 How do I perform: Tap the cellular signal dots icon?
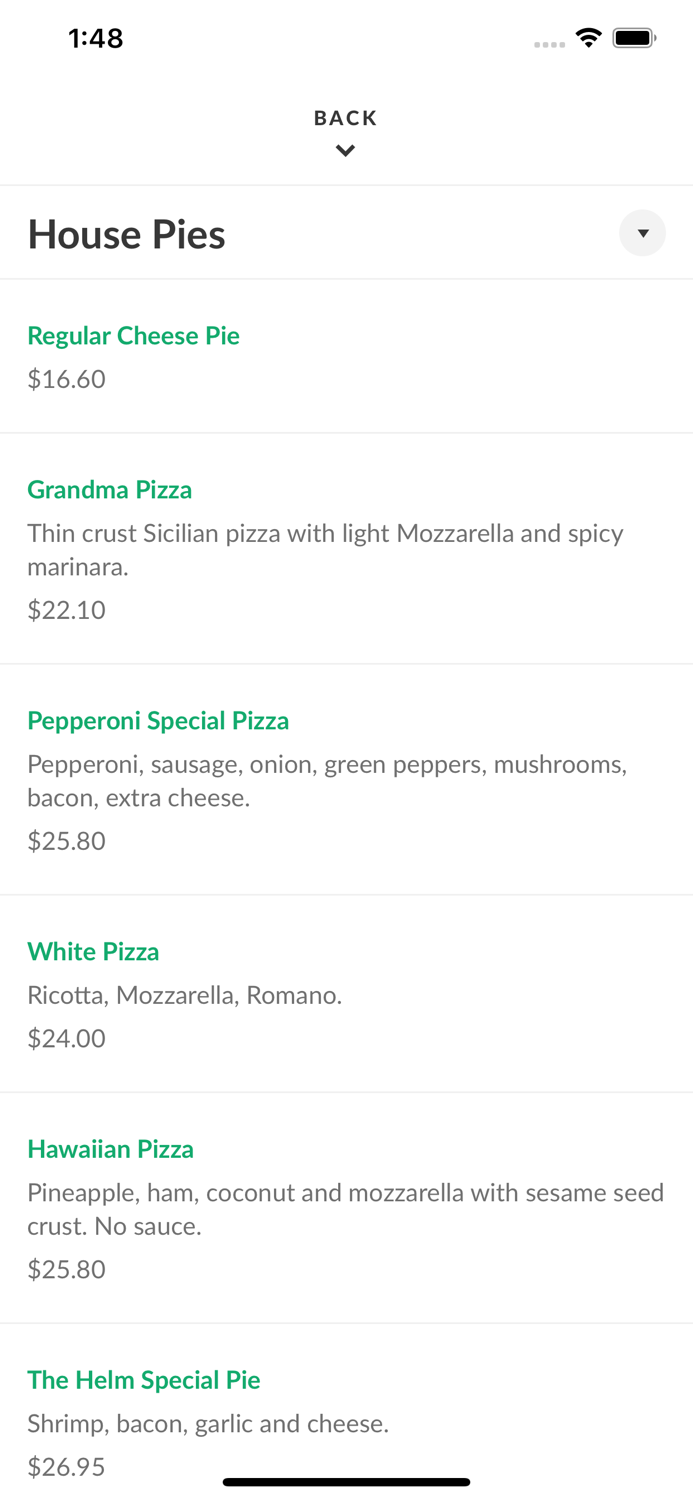coord(550,43)
